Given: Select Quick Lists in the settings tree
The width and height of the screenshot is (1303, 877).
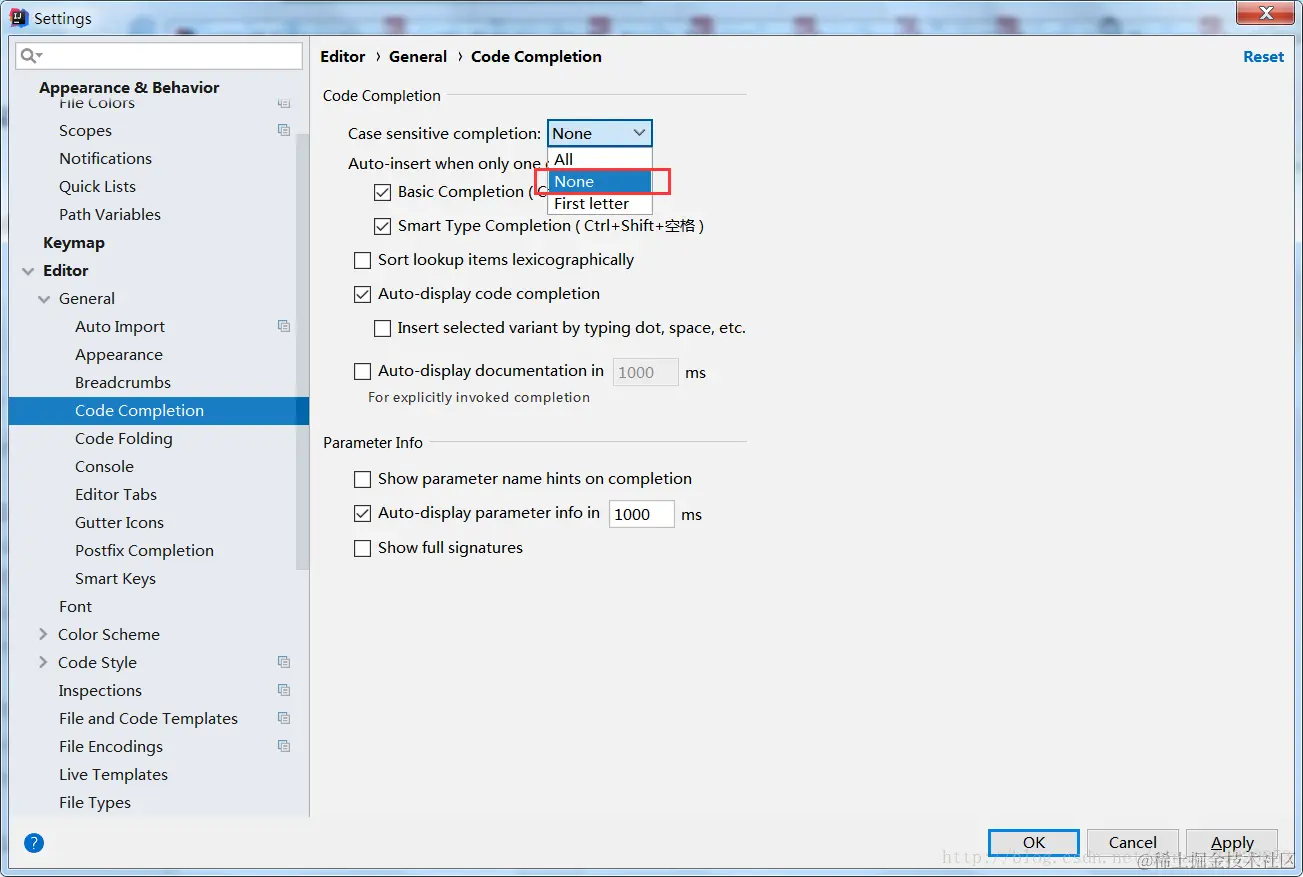Looking at the screenshot, I should 97,187.
